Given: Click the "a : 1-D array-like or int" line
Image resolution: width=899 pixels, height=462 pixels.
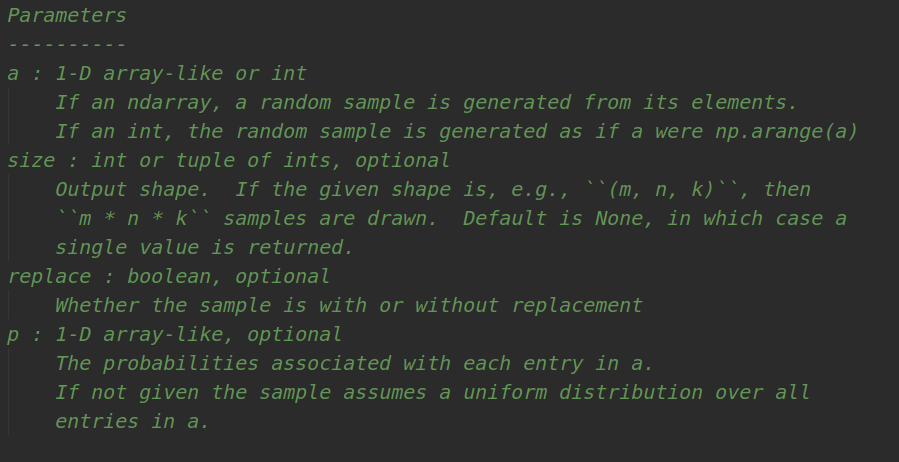Looking at the screenshot, I should click(157, 73).
